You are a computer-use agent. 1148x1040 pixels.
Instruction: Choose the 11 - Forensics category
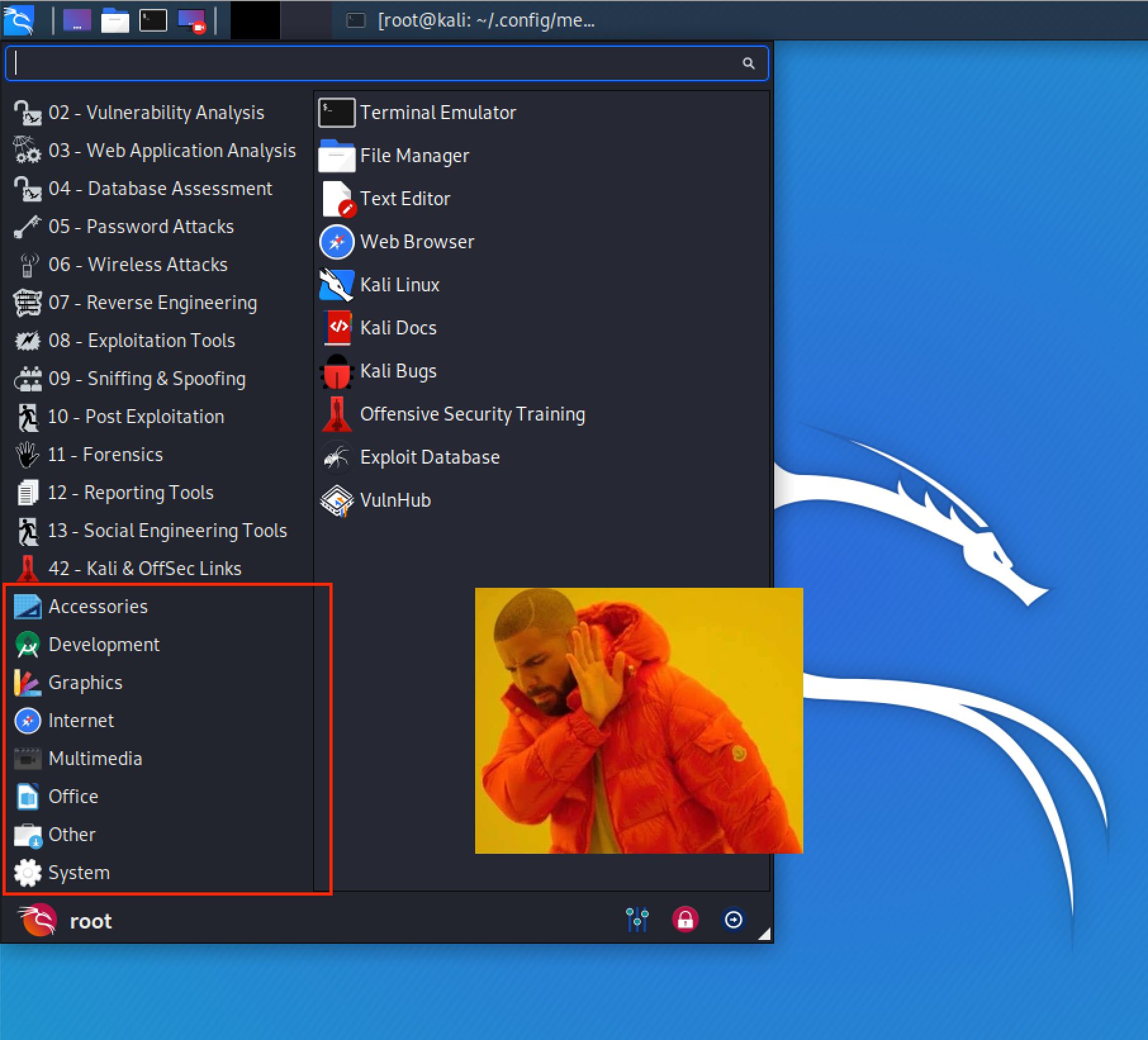point(105,455)
